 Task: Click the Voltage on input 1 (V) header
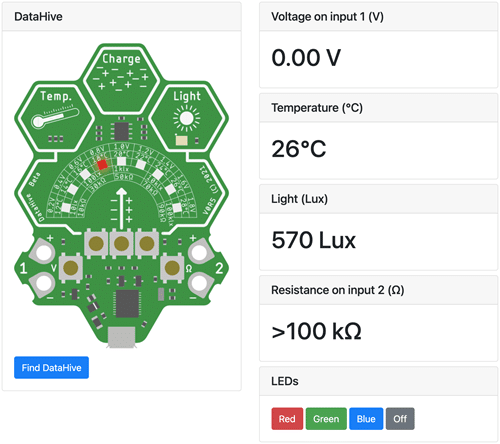[379, 17]
